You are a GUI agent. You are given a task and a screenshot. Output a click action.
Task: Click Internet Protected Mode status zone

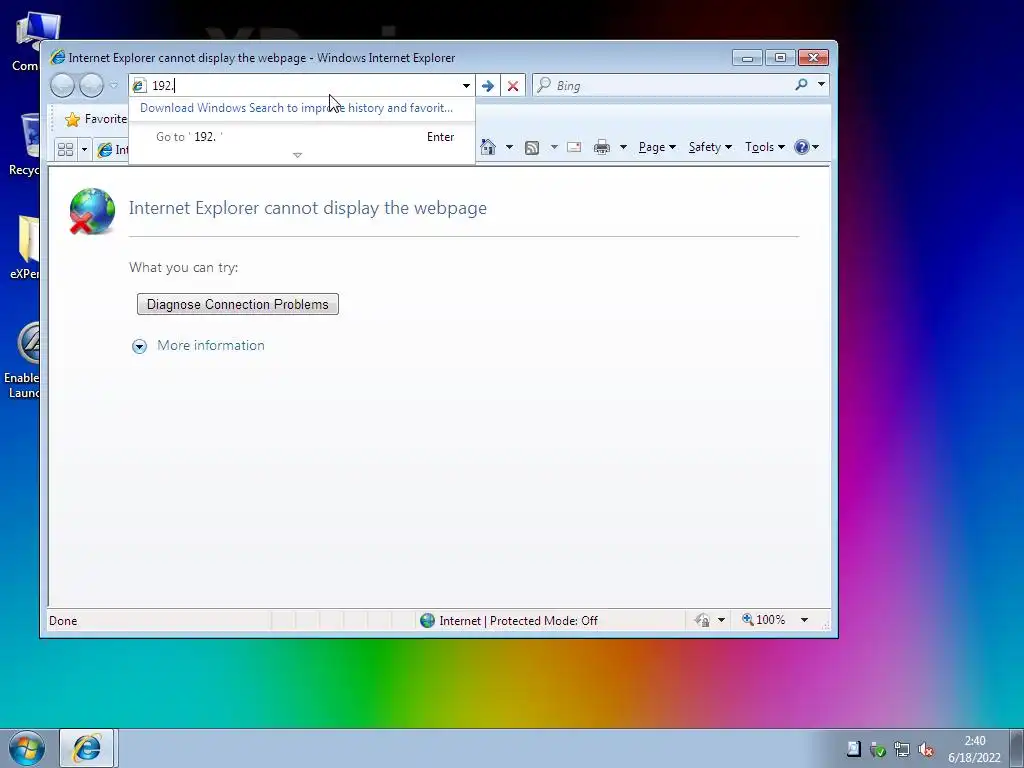click(x=509, y=620)
